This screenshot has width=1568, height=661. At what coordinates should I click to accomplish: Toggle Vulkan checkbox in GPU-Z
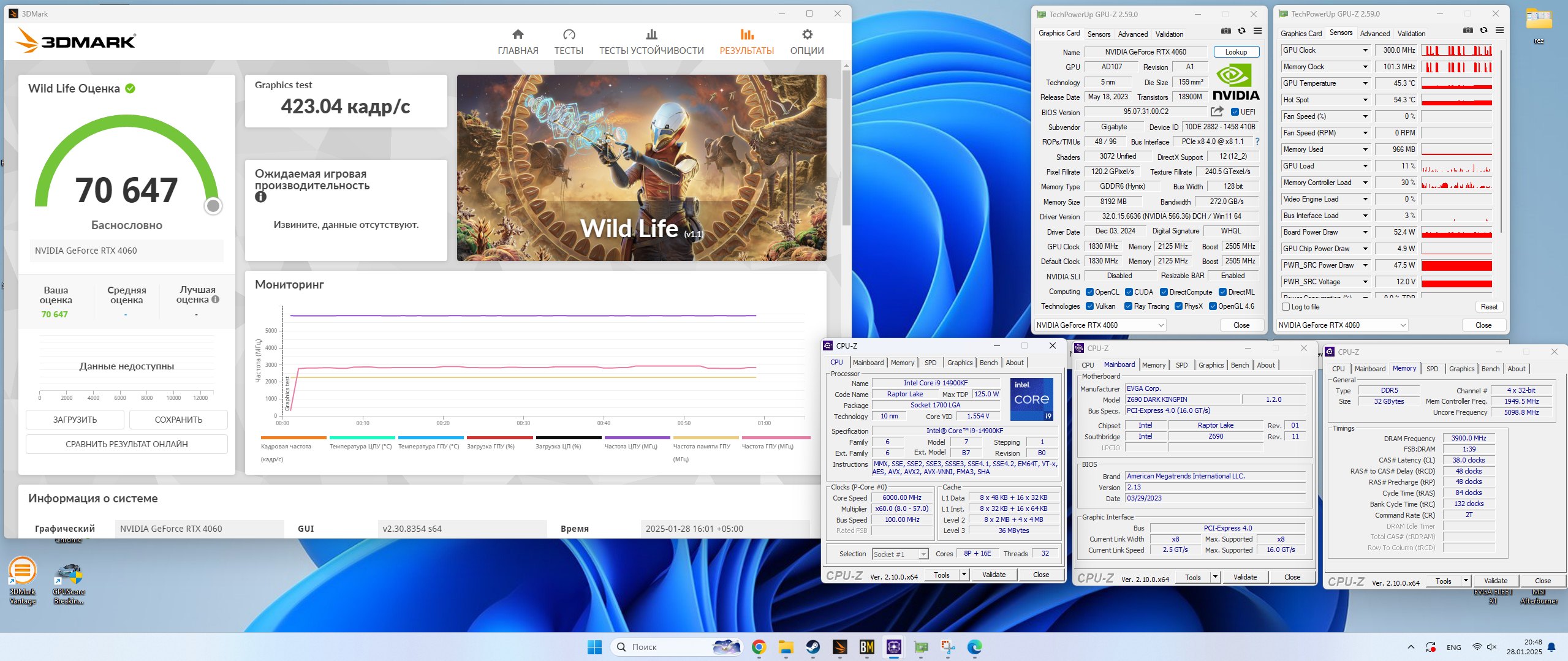coord(1089,306)
